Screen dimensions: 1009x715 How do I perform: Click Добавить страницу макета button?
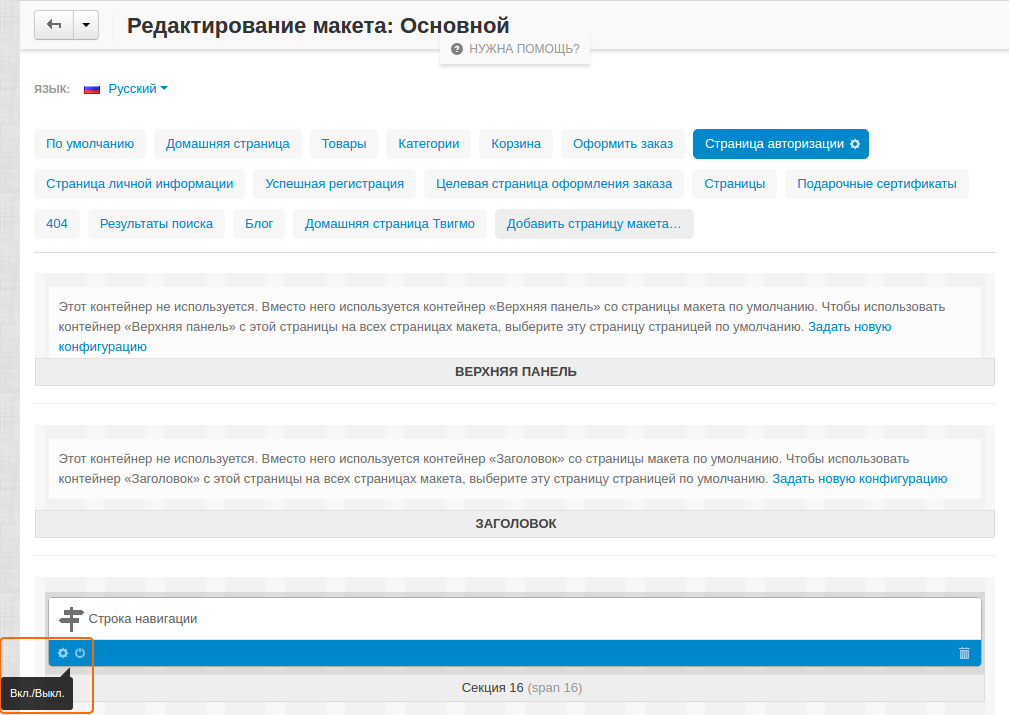[593, 223]
